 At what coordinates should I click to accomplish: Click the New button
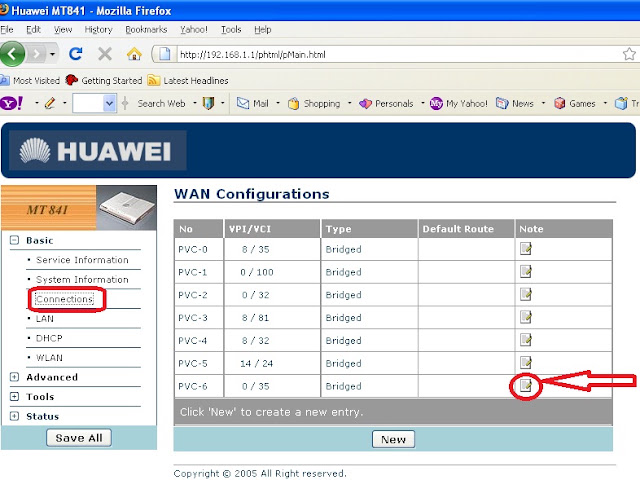pyautogui.click(x=393, y=439)
